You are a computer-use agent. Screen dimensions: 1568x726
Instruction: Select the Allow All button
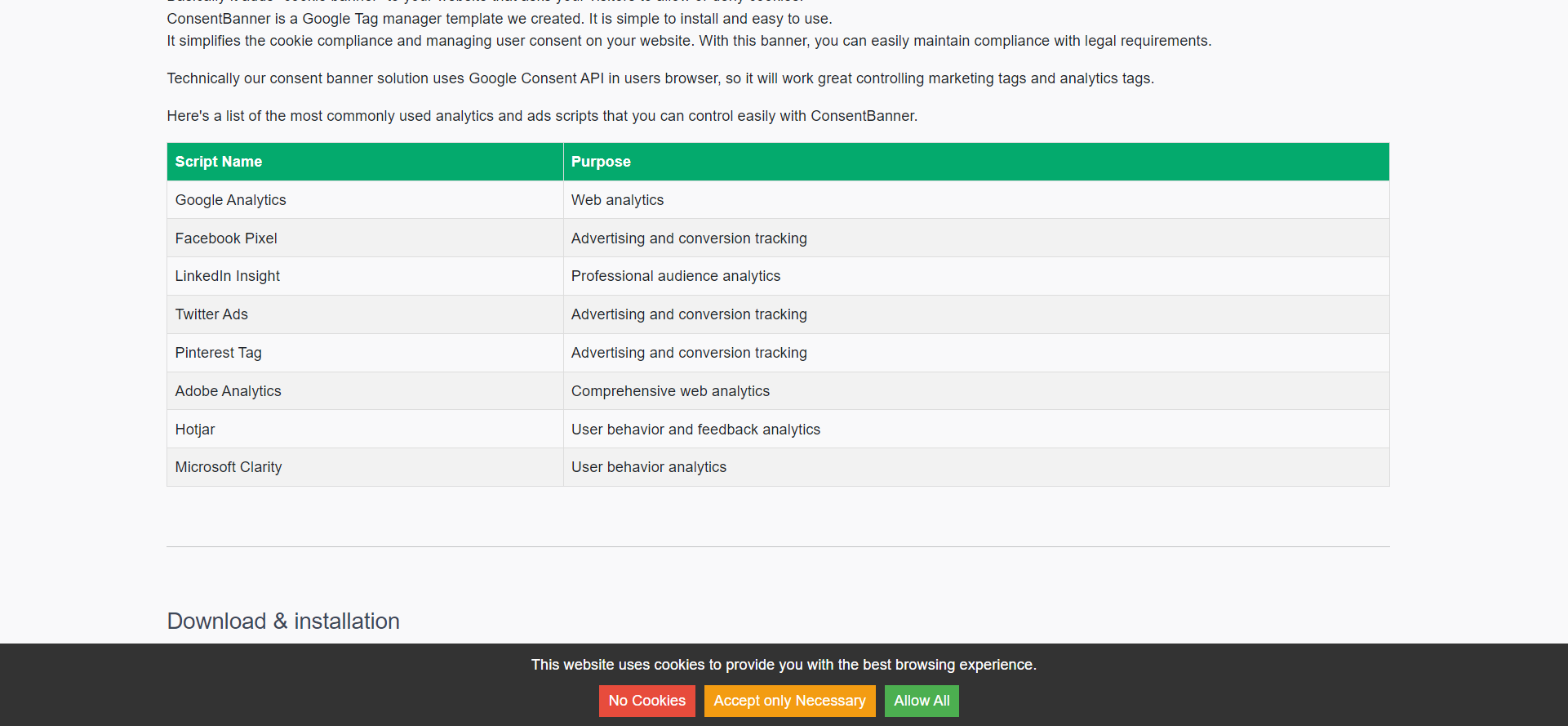point(922,701)
